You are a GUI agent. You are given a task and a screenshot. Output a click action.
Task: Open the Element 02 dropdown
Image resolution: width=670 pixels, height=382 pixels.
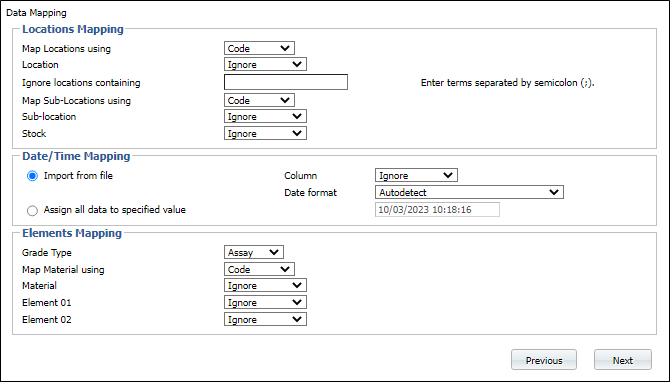(265, 320)
